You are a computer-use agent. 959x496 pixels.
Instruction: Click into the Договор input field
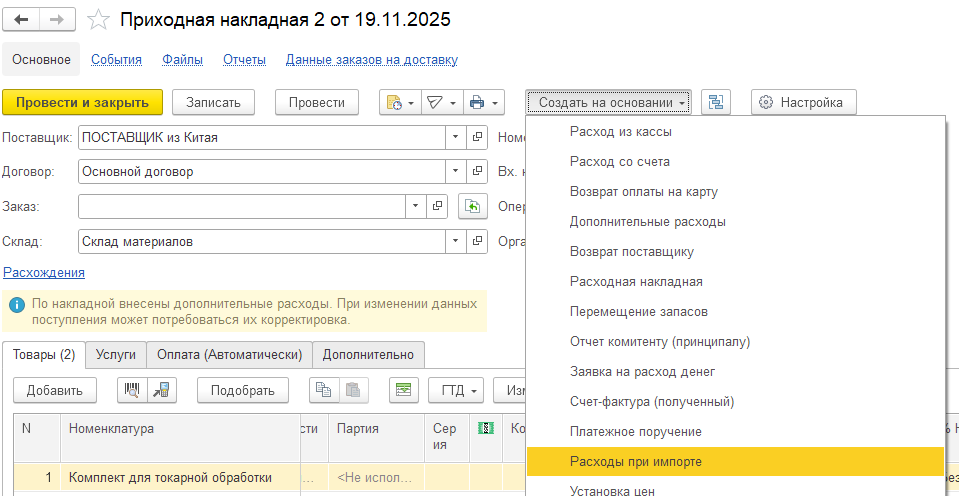pos(260,171)
